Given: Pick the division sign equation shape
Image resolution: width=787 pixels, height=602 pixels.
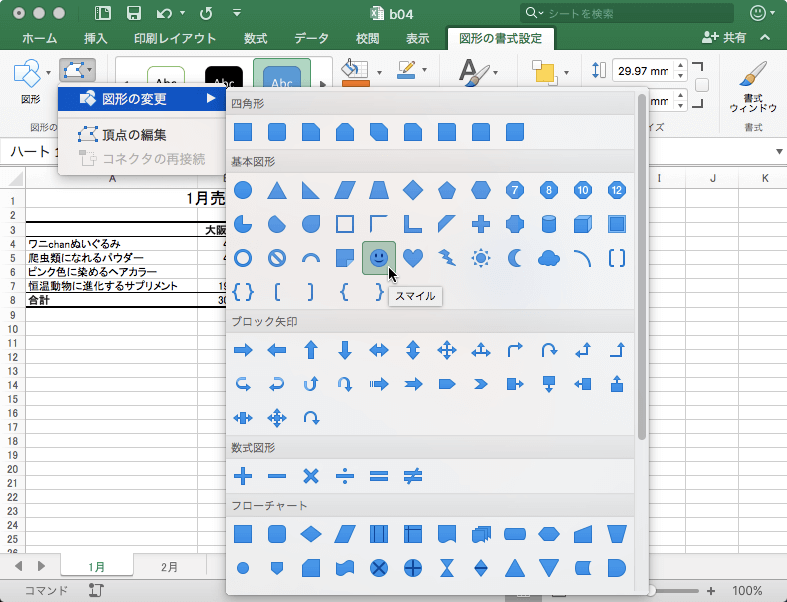Looking at the screenshot, I should [345, 476].
